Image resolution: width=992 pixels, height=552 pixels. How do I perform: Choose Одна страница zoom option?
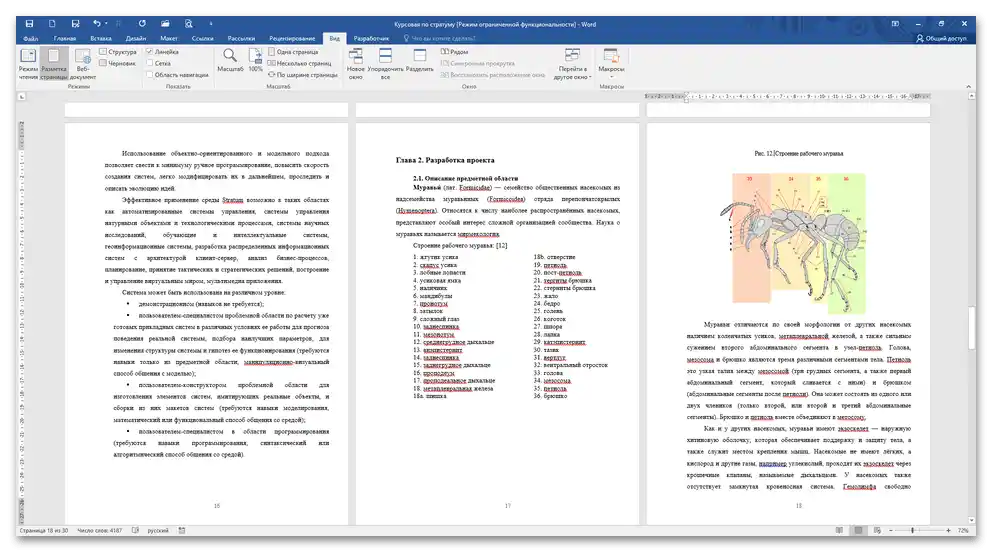[294, 52]
